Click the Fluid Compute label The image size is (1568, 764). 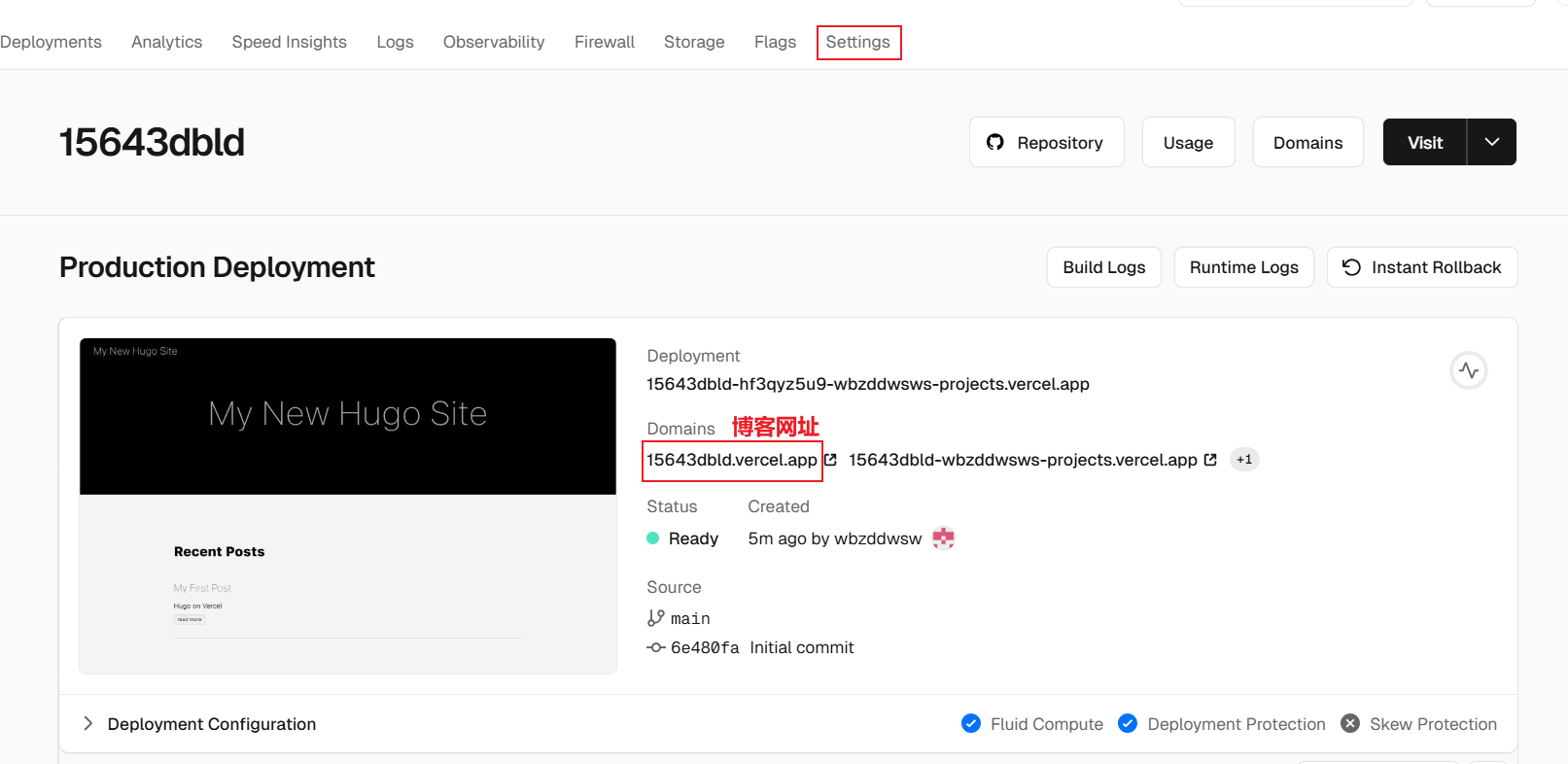coord(1047,724)
